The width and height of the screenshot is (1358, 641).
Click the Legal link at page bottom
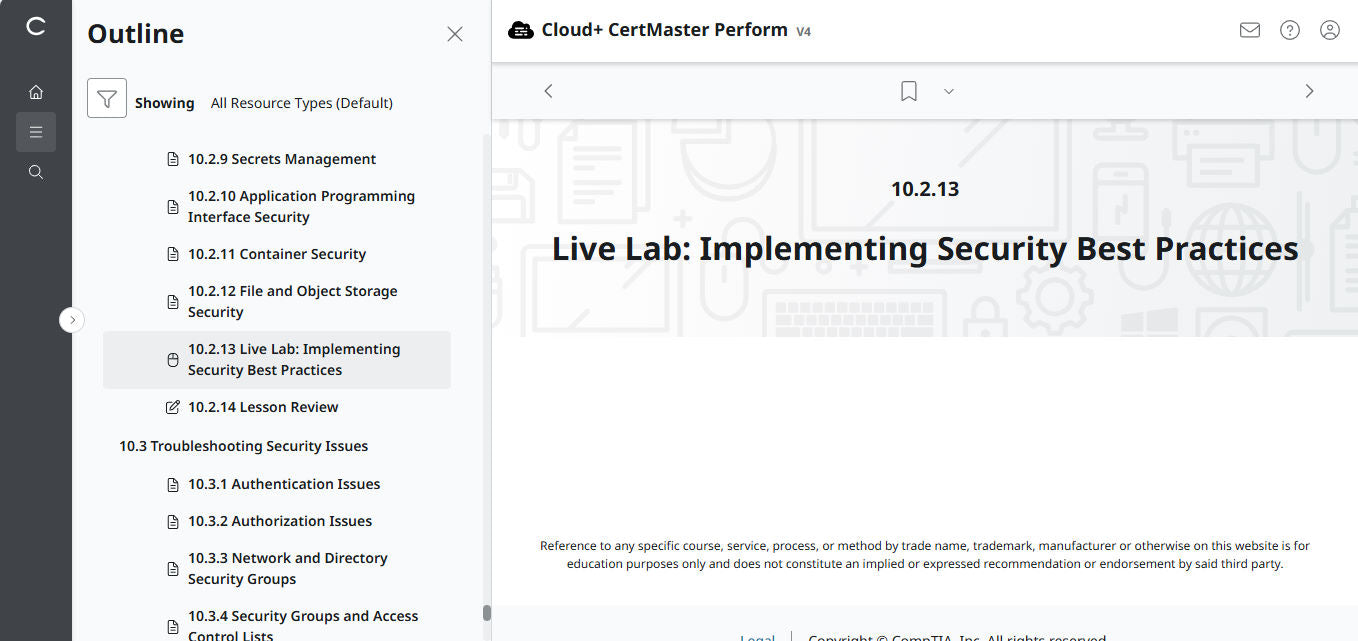(x=757, y=636)
